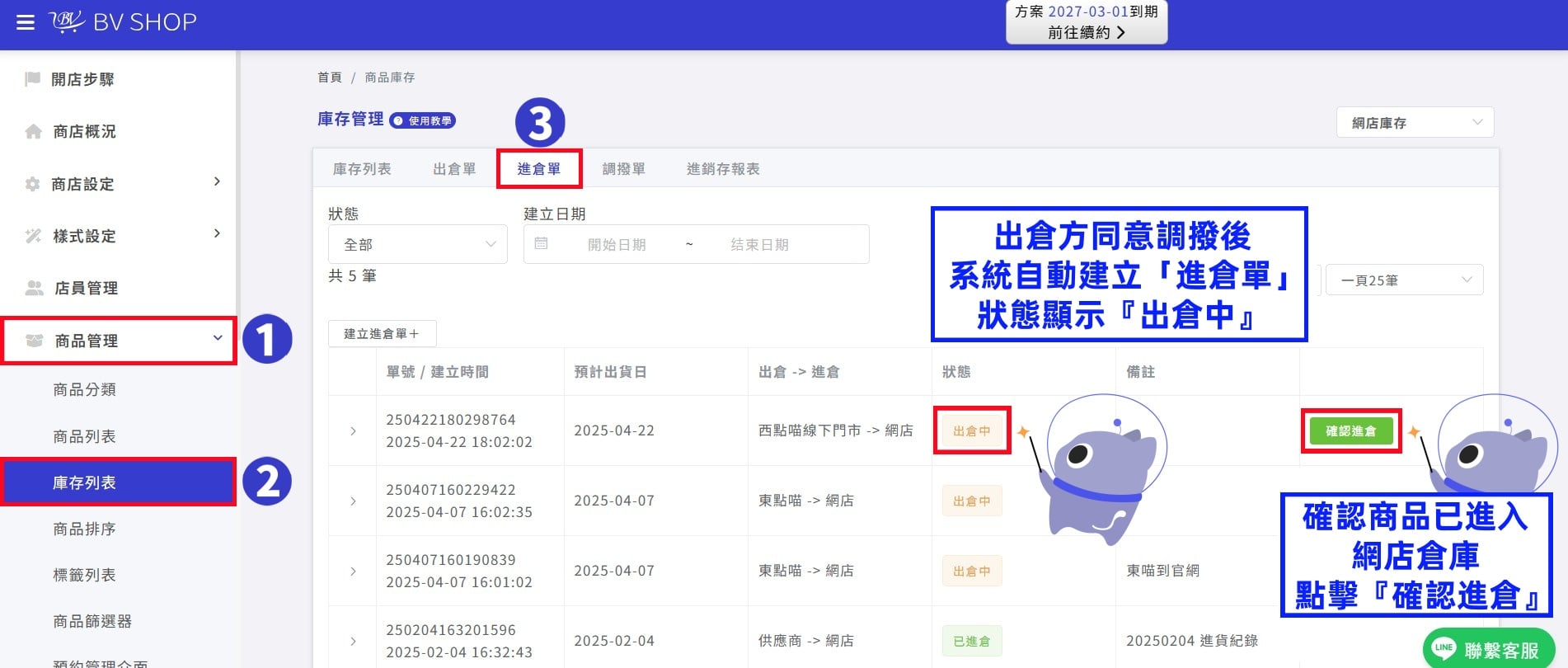Click the 已進倉 status tag
Viewport: 1568px width, 668px height.
point(972,641)
